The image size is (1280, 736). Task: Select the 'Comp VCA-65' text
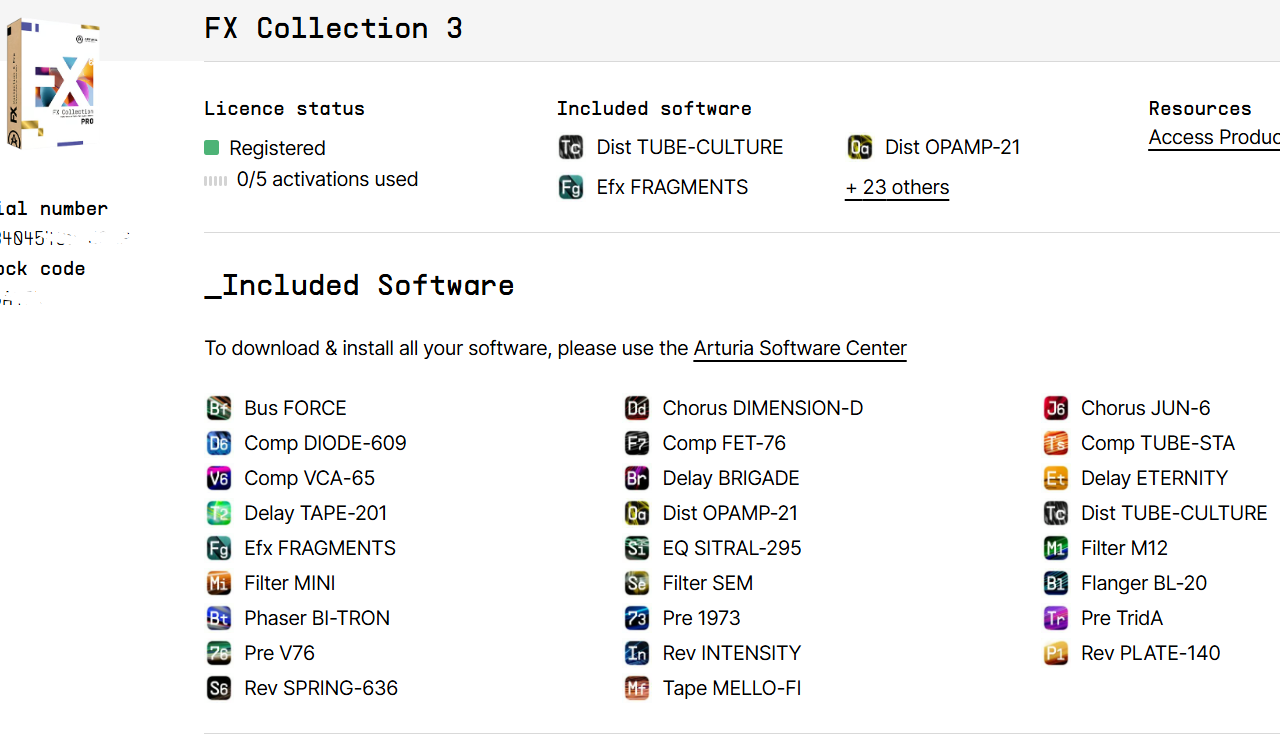(x=309, y=478)
